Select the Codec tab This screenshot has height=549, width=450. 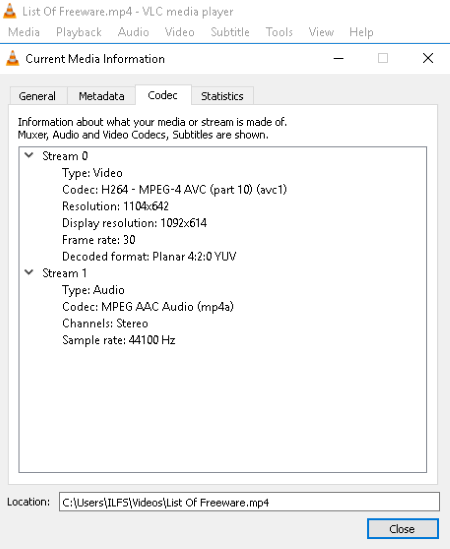pos(163,95)
